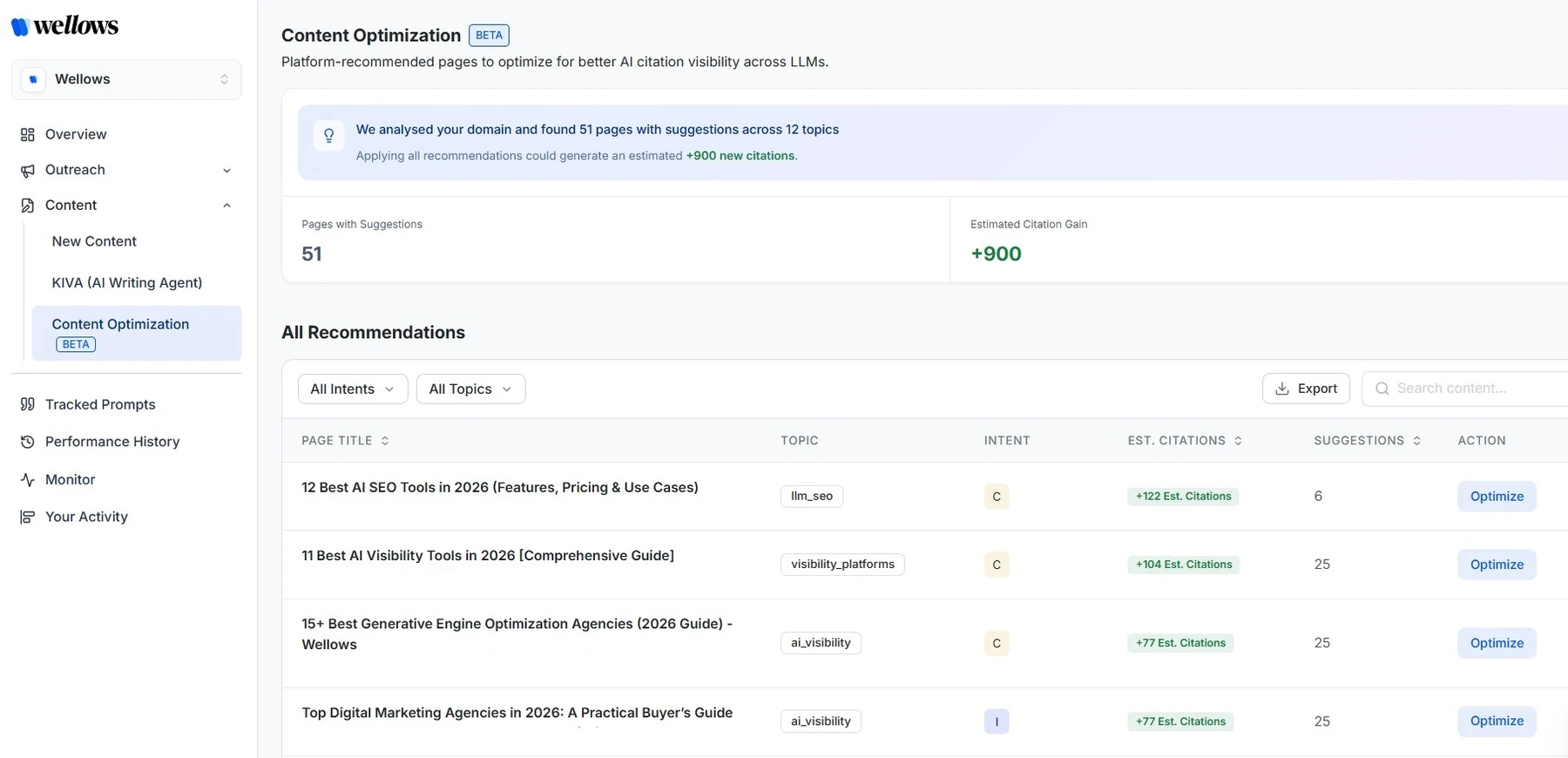Click intent C badge in 15+ Best Generative row

(997, 643)
